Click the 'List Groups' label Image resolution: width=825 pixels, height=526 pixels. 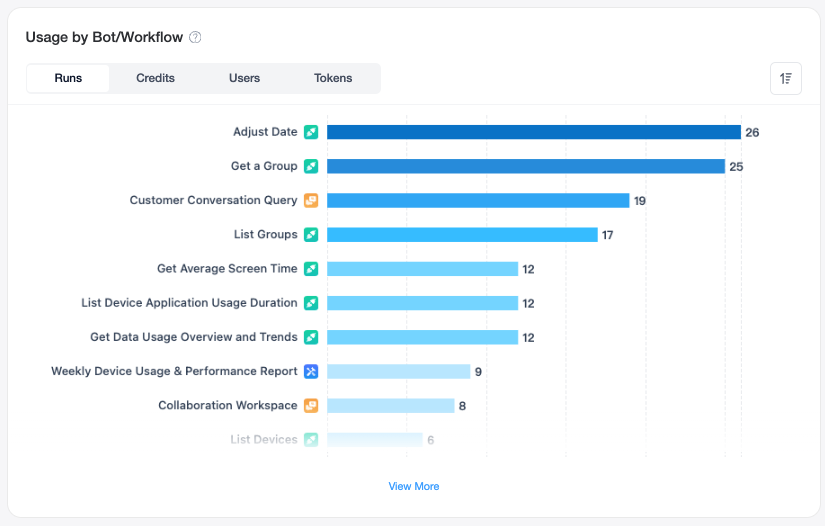(266, 235)
